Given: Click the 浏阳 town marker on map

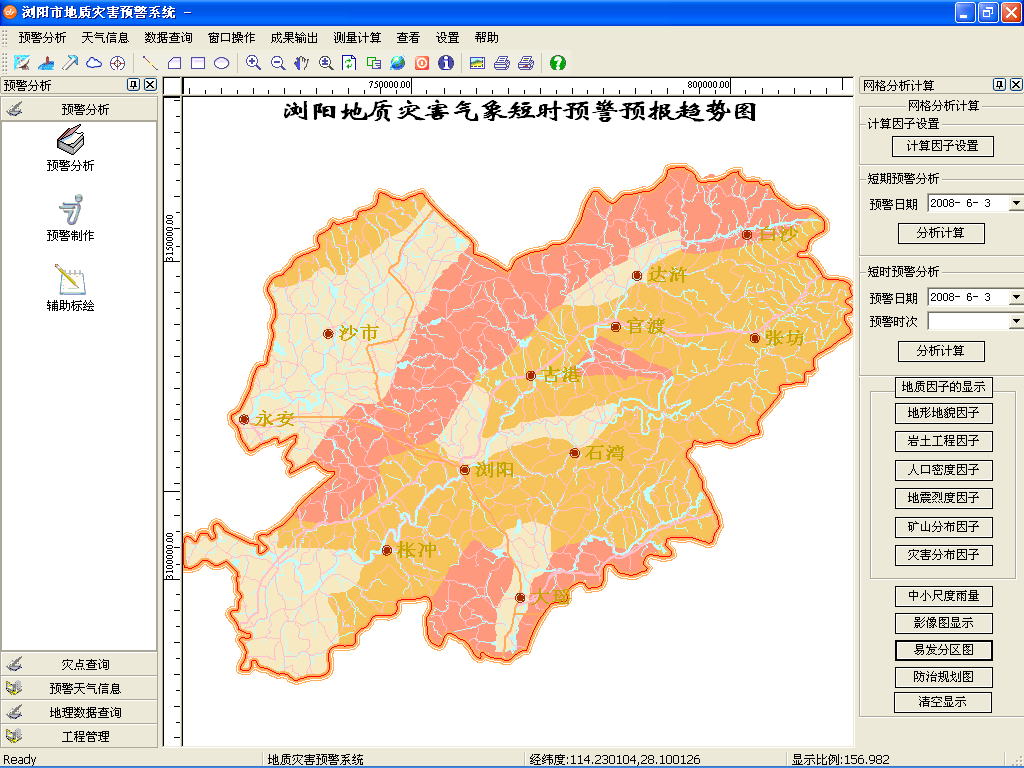Looking at the screenshot, I should [465, 470].
